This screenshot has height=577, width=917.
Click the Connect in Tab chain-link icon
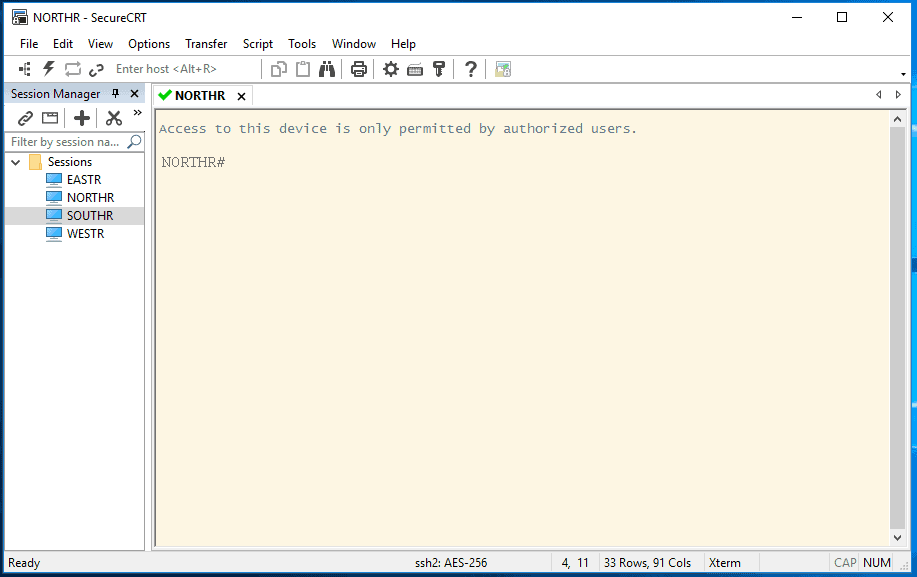click(x=96, y=70)
